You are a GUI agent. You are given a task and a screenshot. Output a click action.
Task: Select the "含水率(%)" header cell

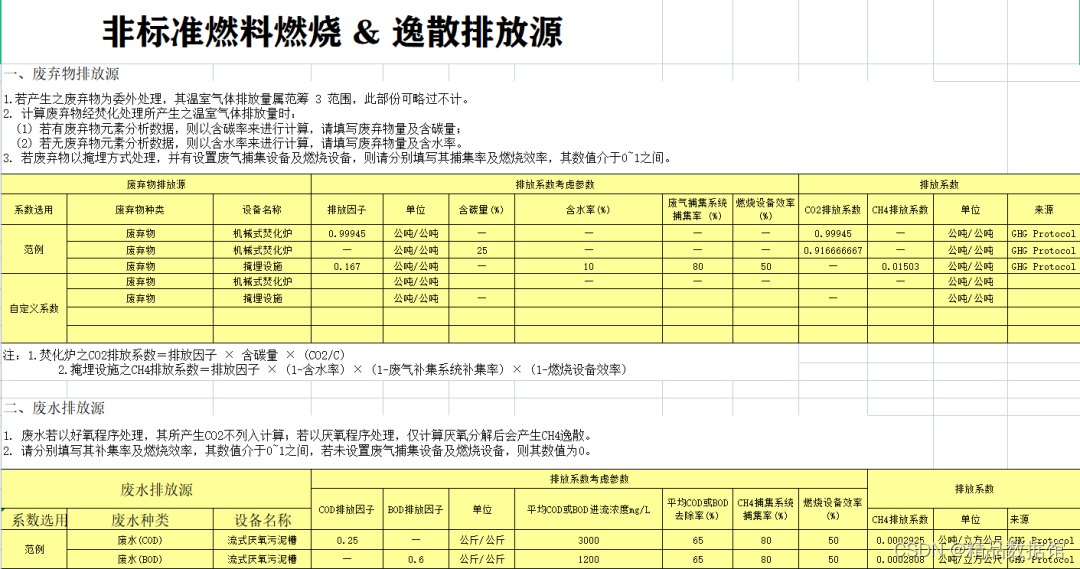pyautogui.click(x=588, y=209)
